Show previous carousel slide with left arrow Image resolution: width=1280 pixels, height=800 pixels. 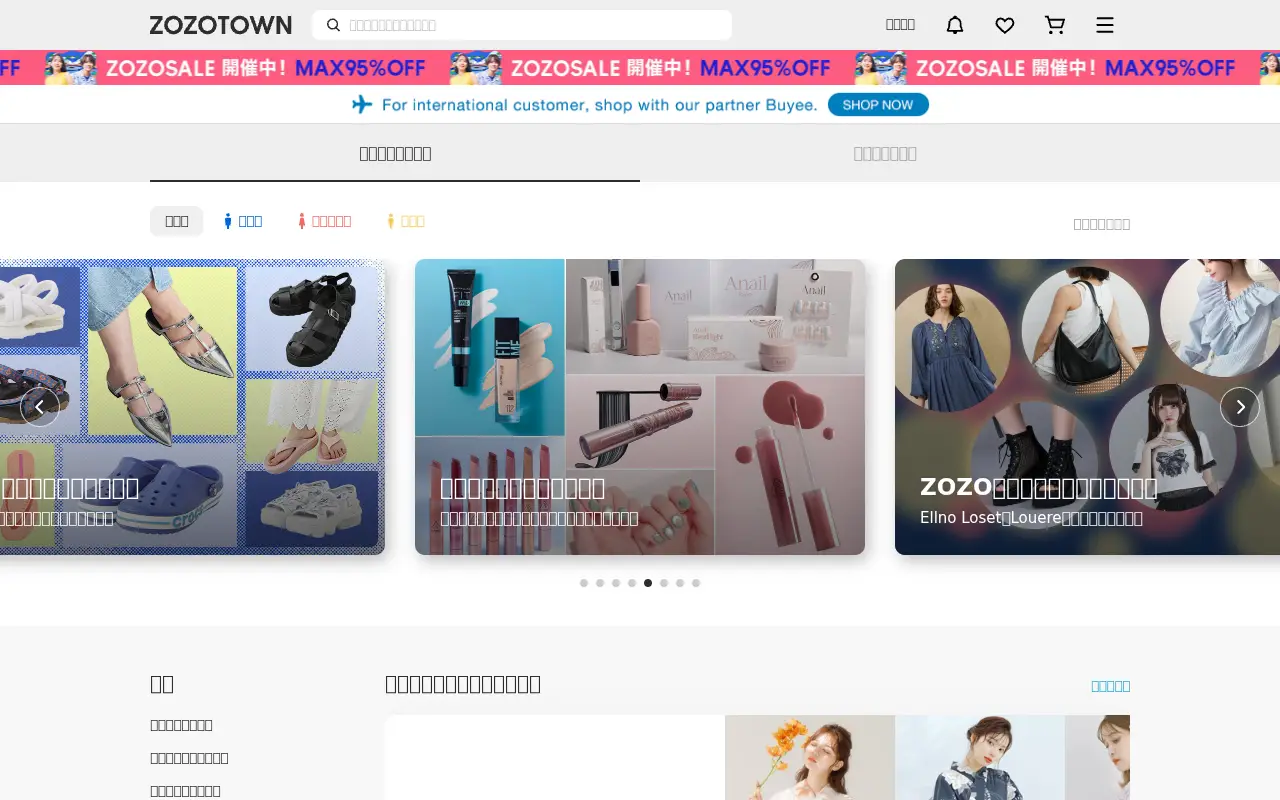tap(40, 407)
